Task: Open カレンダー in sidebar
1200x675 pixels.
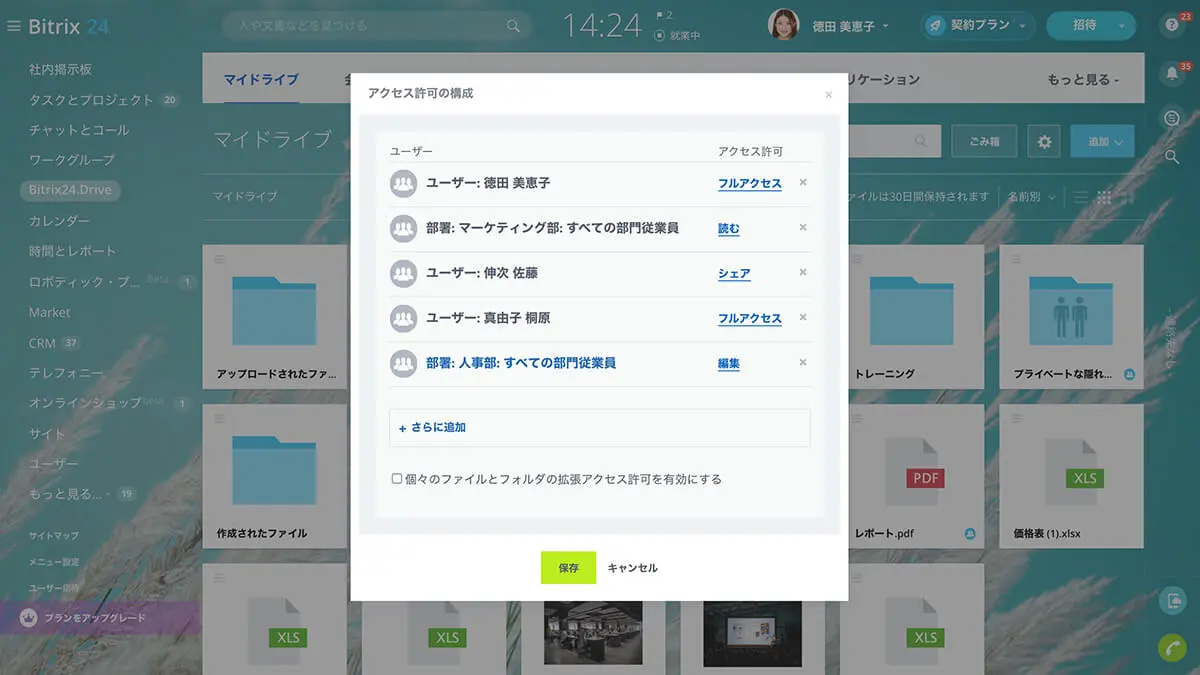Action: pos(59,220)
